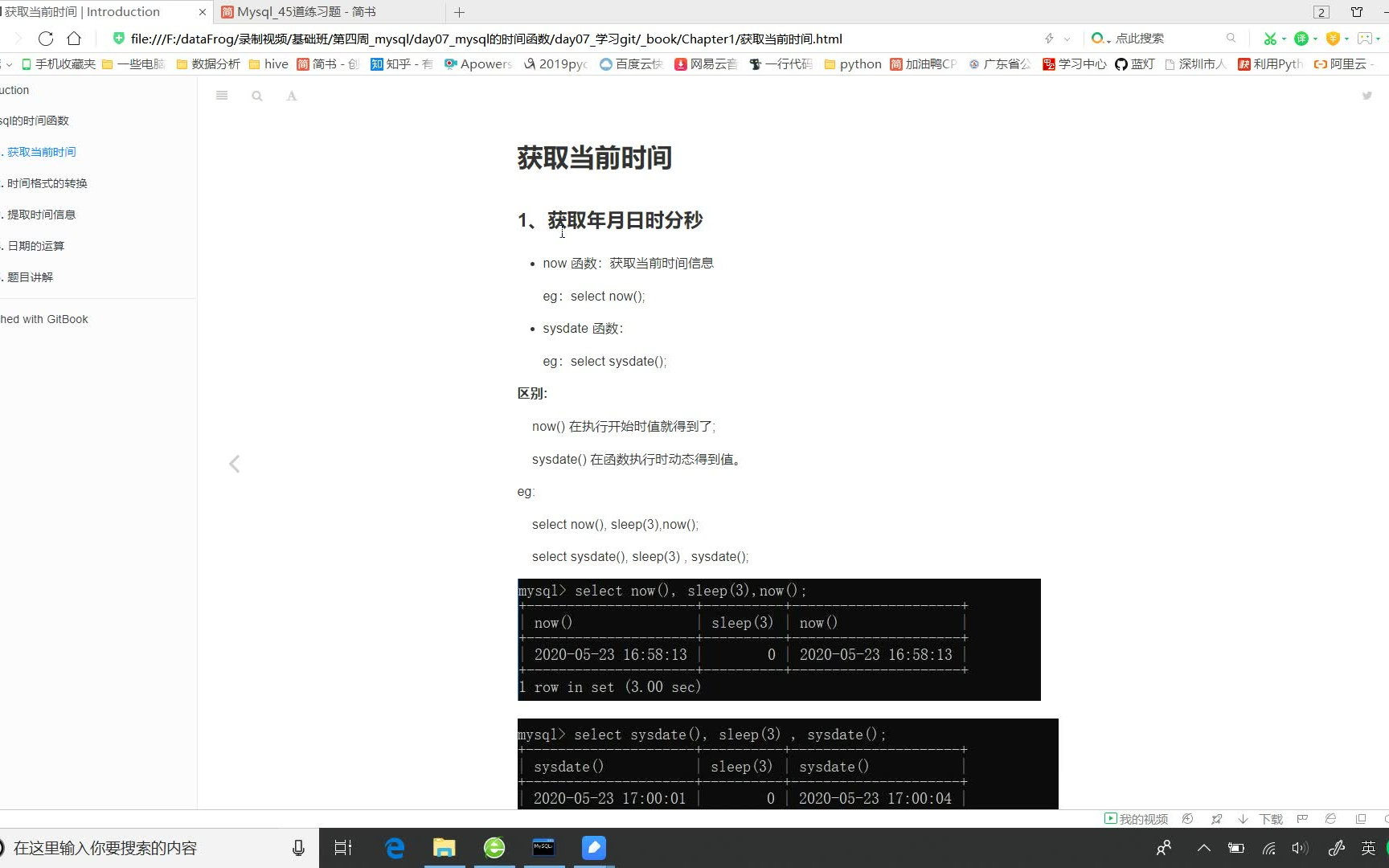
Task: Open 蓝灯 GitHub bookmark
Action: click(1134, 63)
